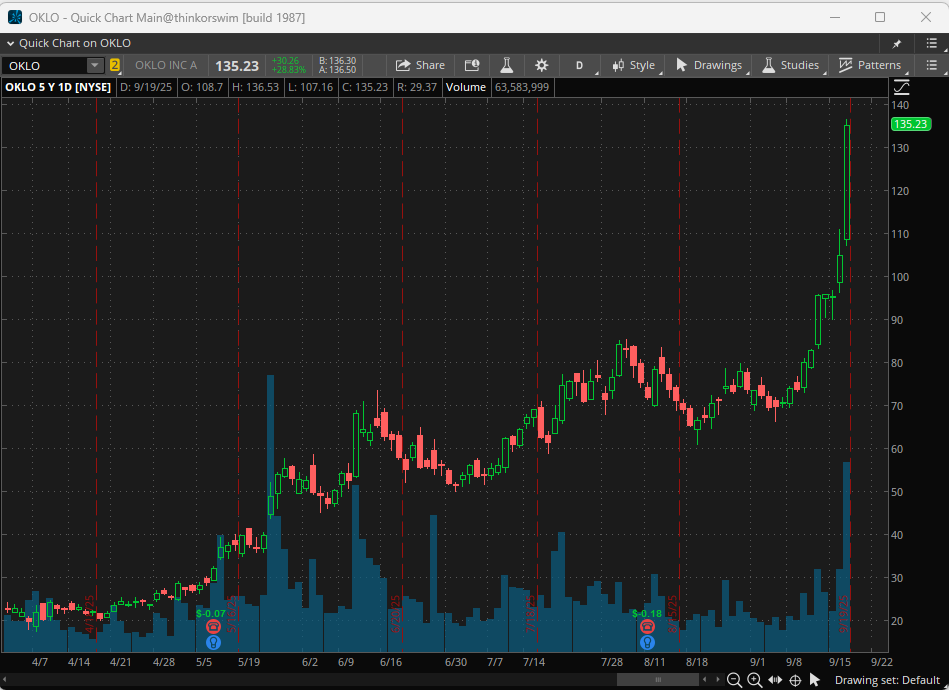
Task: Pin the Quick Chart gadget
Action: tap(897, 44)
